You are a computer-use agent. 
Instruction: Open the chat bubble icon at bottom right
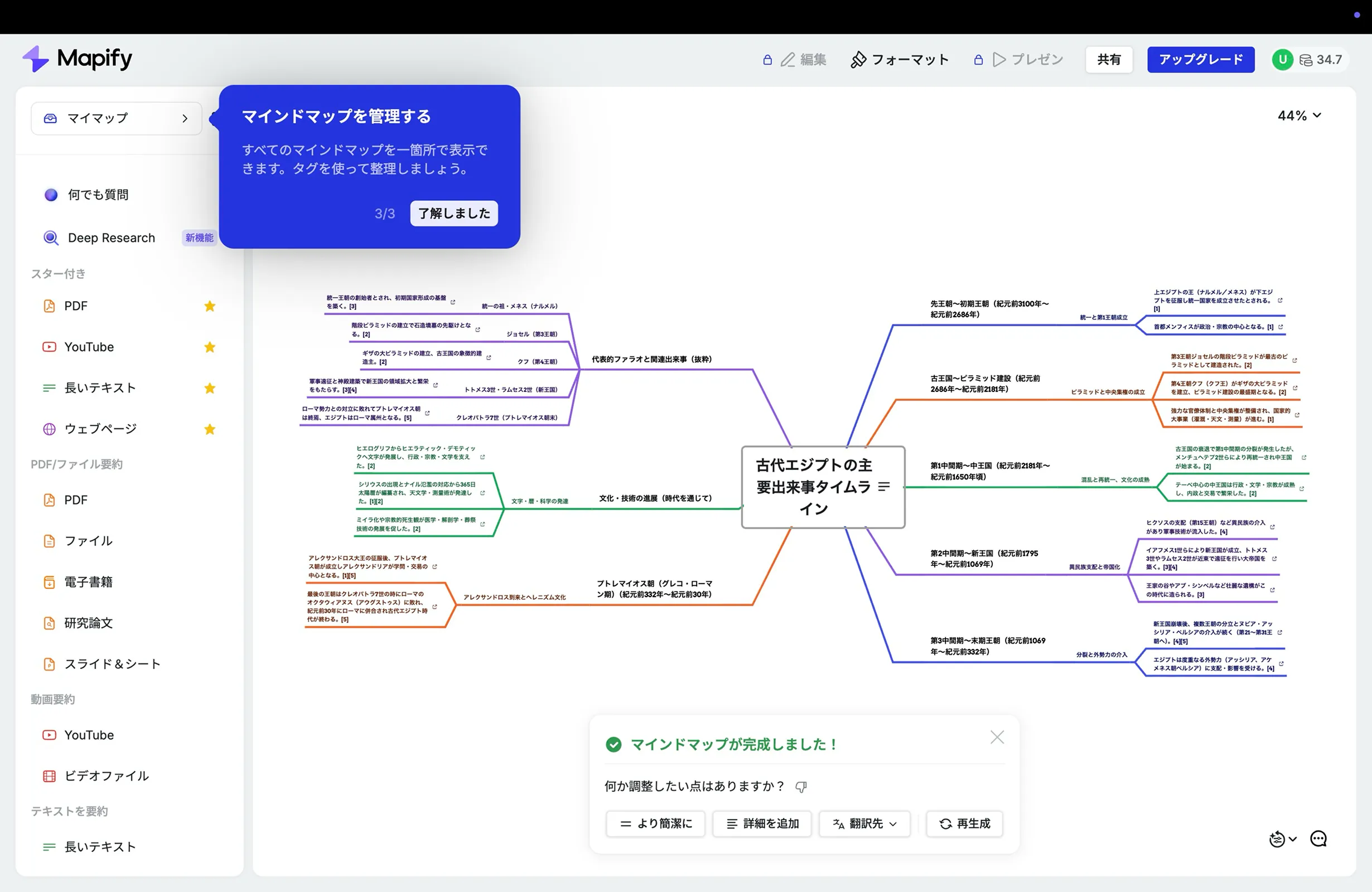click(1319, 838)
